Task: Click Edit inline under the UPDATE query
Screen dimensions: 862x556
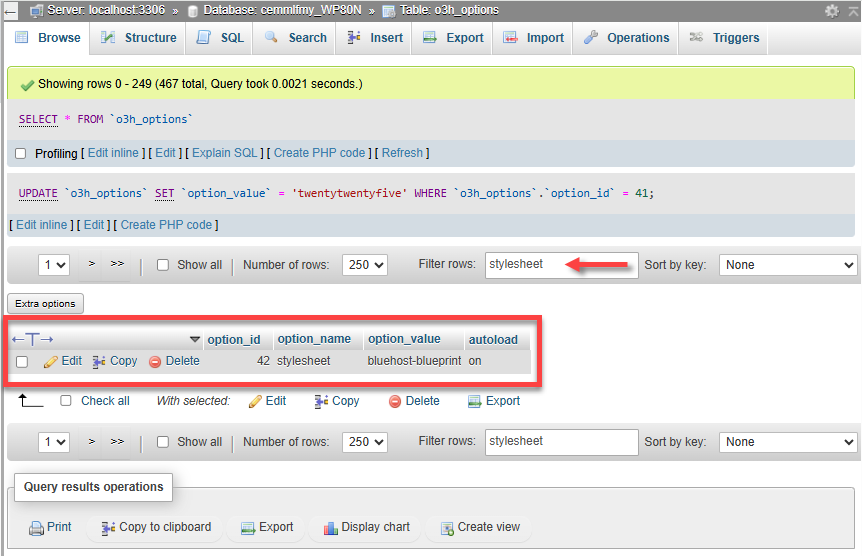Action: click(x=42, y=225)
